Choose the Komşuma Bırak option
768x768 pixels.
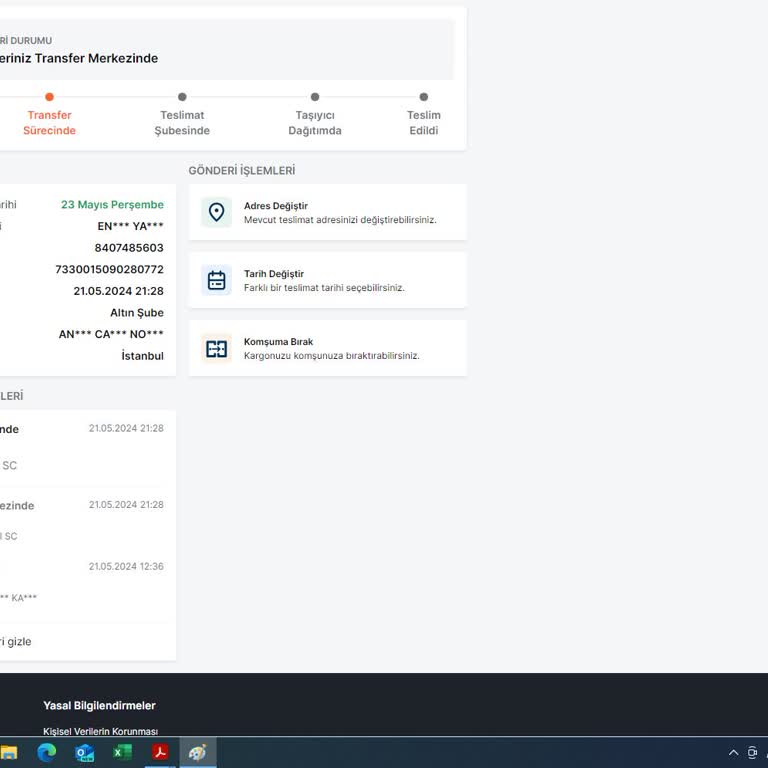(x=279, y=342)
